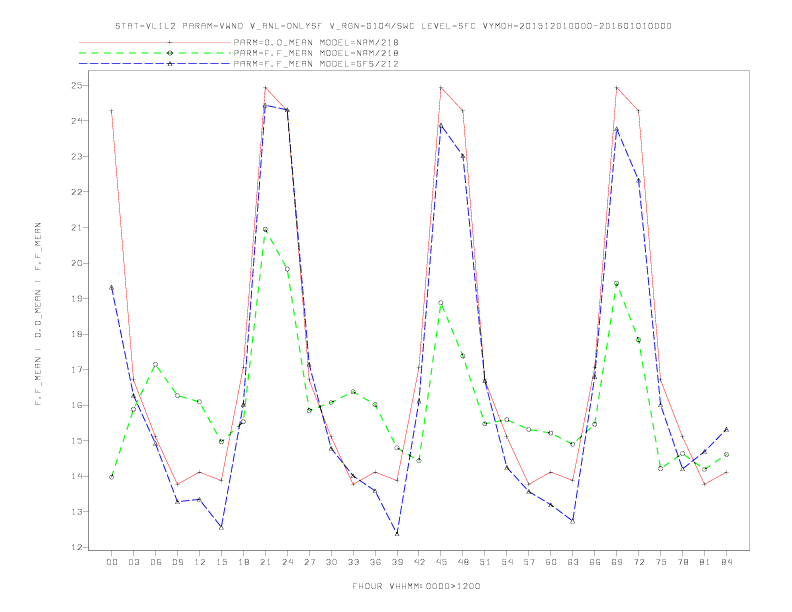Click green circle data point at hour 06
The width and height of the screenshot is (792, 612).
pyautogui.click(x=156, y=365)
